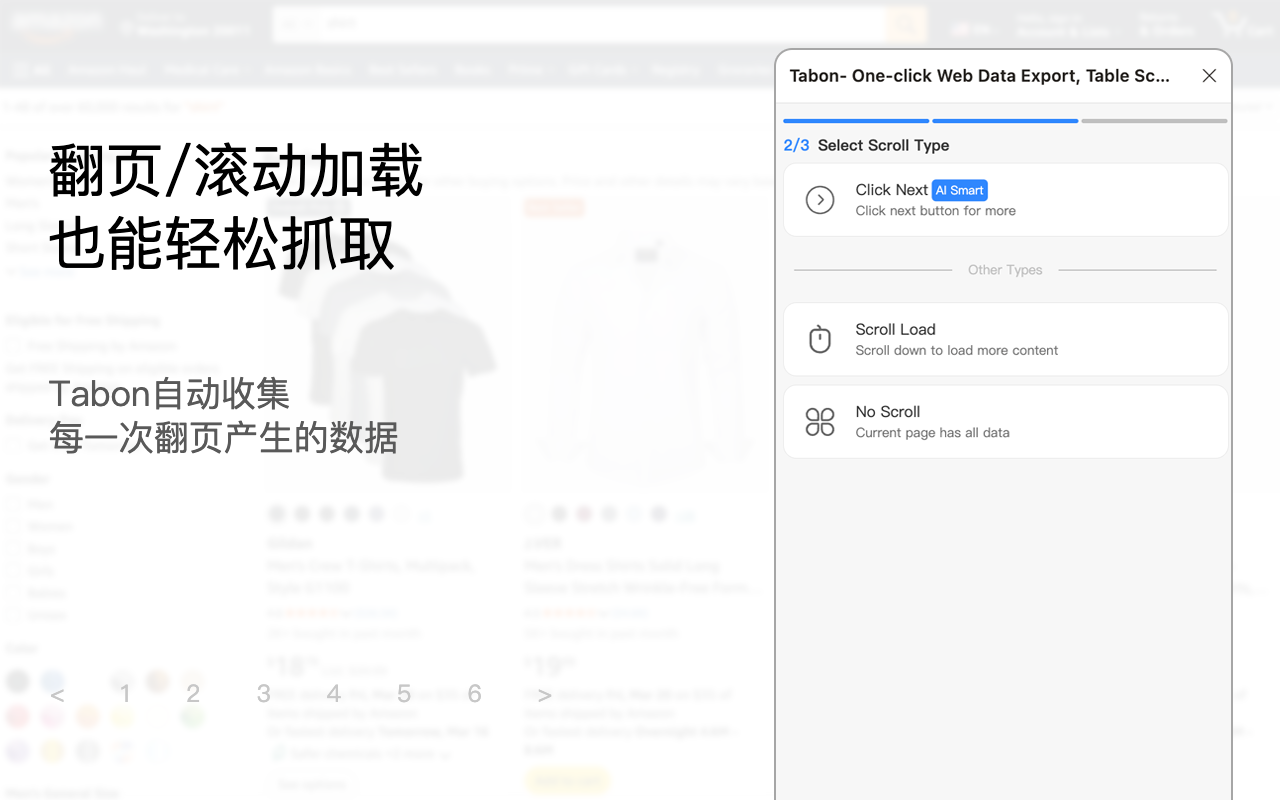The width and height of the screenshot is (1280, 800).
Task: Click the text "Click next button for more"
Action: [x=936, y=211]
